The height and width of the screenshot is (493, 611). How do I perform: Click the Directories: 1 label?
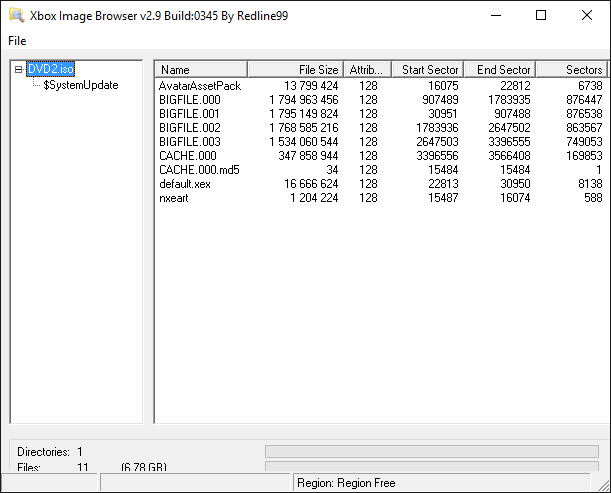point(50,452)
